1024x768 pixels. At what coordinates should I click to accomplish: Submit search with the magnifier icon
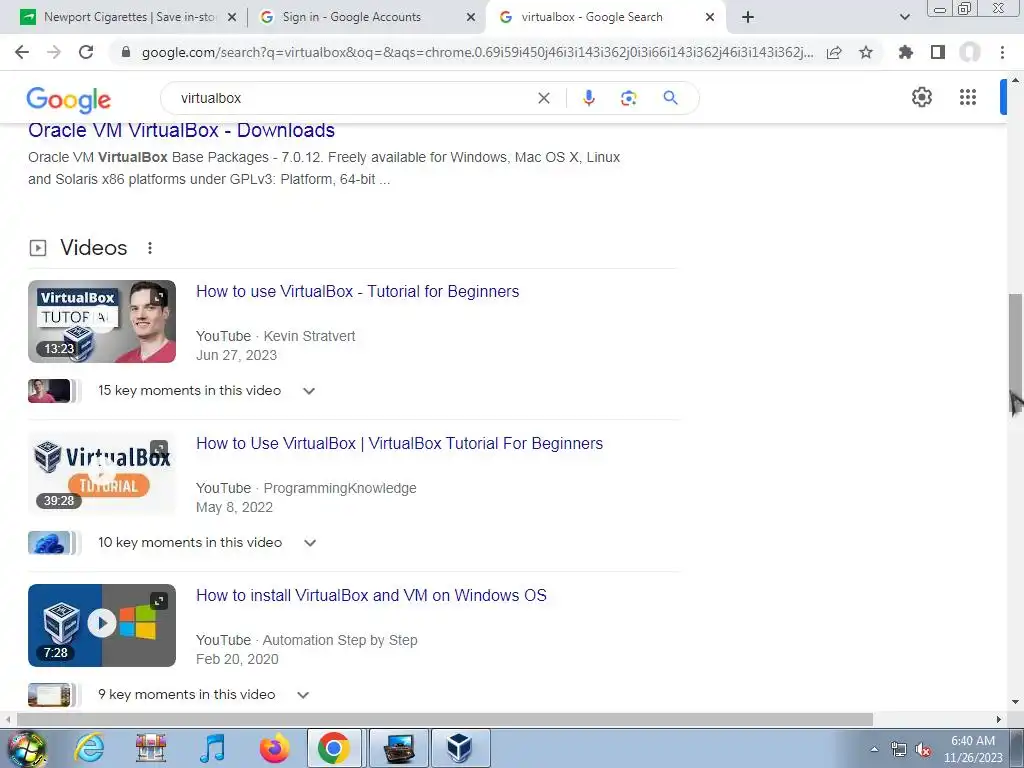click(670, 98)
